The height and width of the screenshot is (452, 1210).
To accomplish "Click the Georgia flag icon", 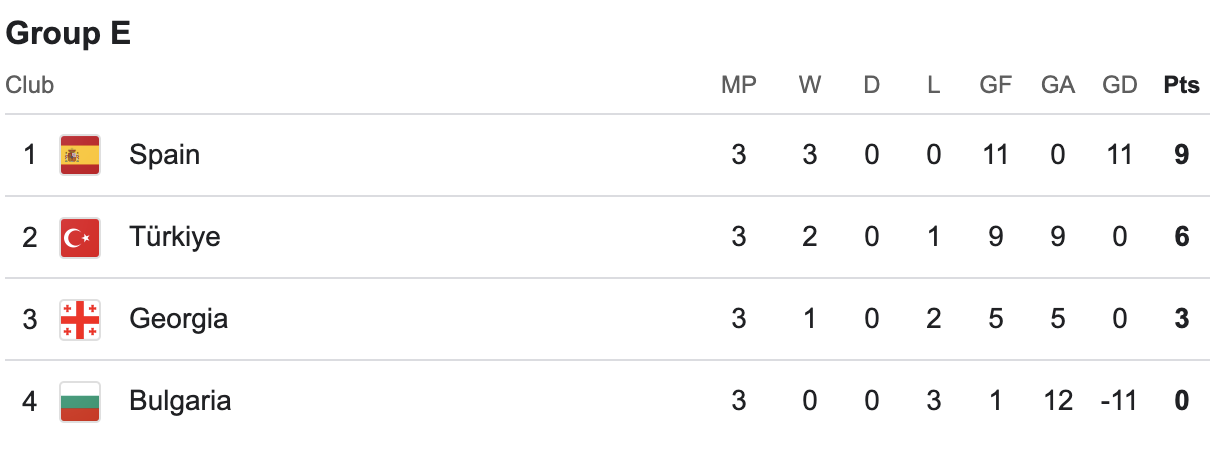I will tap(79, 319).
